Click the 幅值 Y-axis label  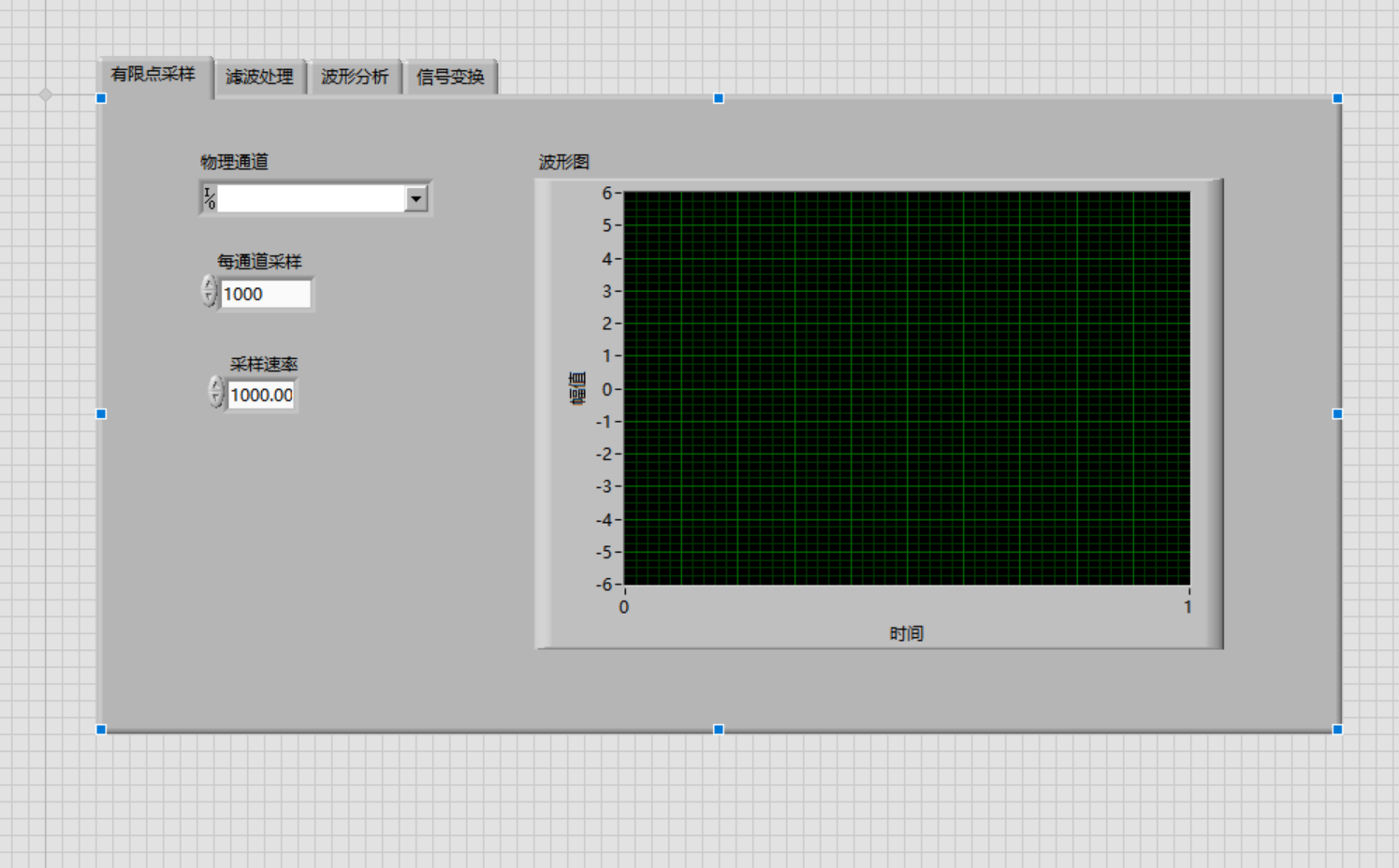pyautogui.click(x=578, y=388)
